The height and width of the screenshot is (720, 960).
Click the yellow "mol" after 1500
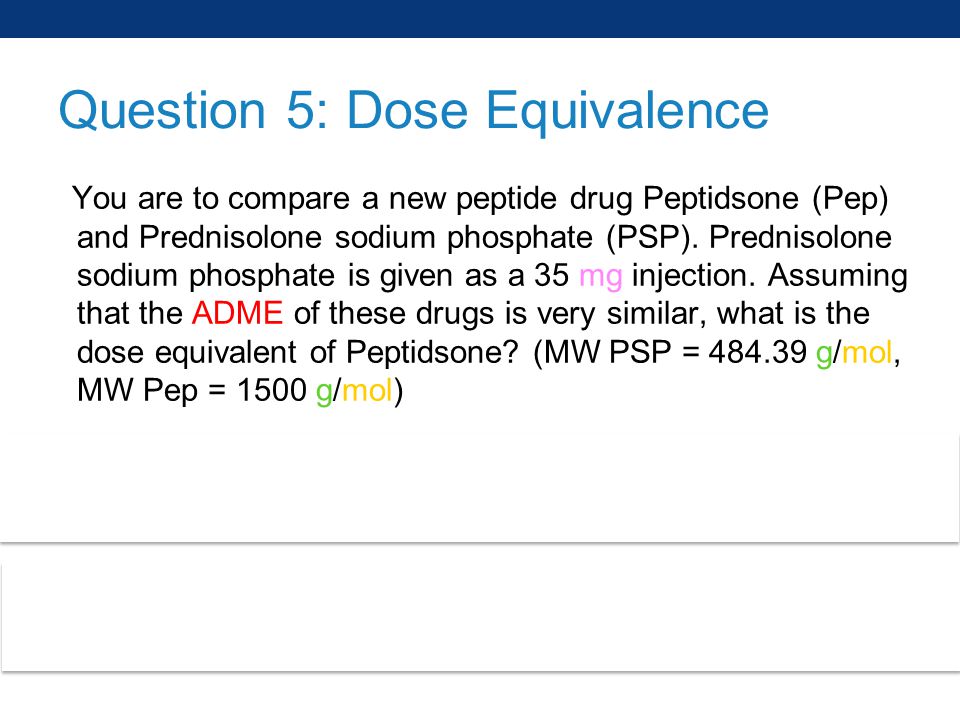(367, 390)
